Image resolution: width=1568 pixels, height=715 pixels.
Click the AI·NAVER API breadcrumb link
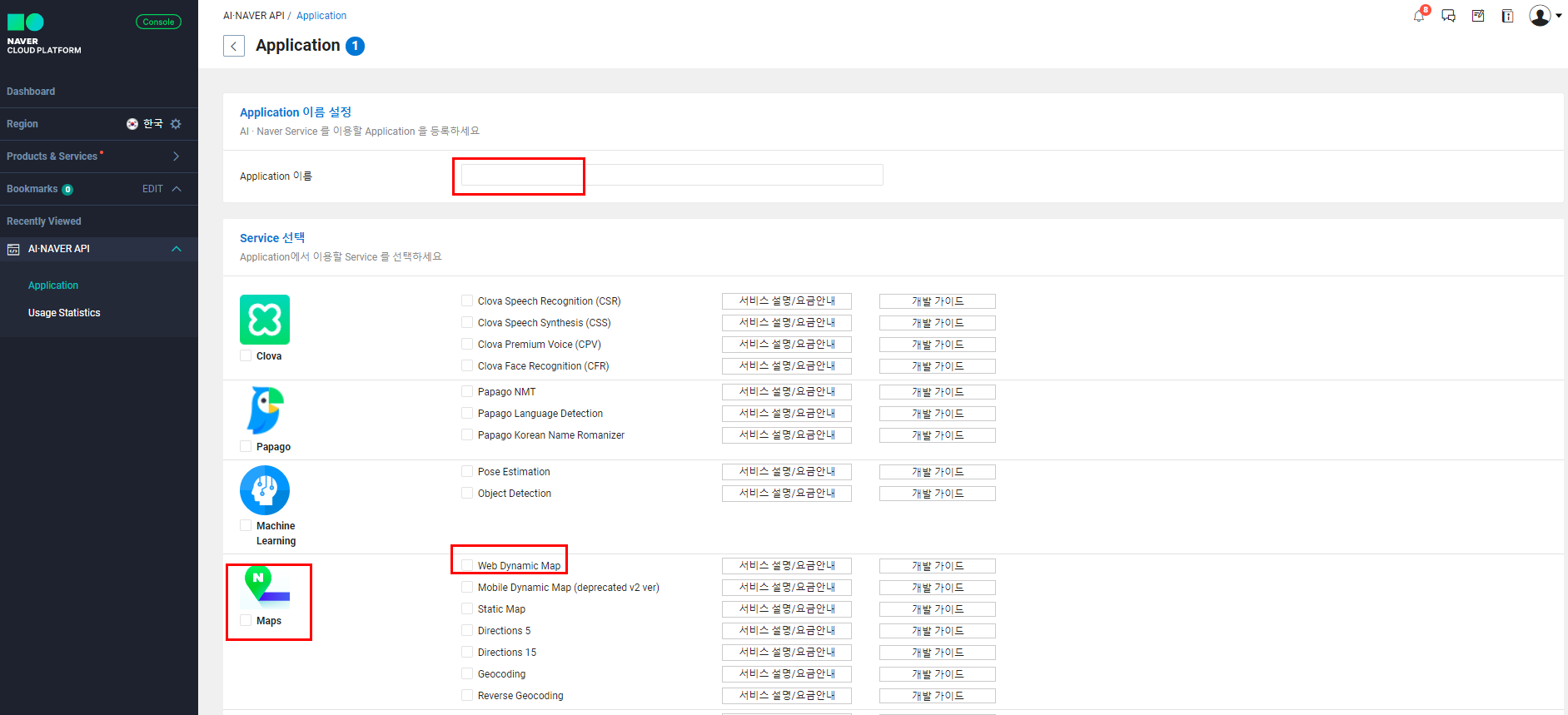[254, 16]
